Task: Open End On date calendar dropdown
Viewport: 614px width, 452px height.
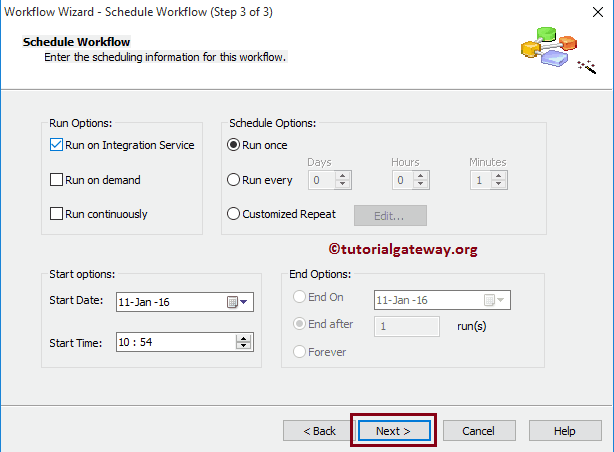Action: (494, 300)
